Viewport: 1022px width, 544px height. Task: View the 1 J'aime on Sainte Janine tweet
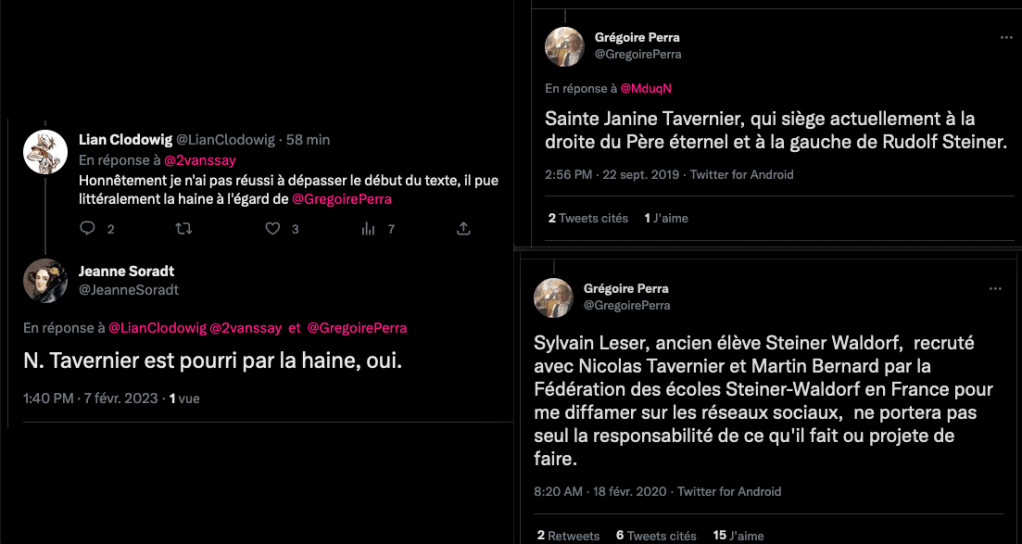[666, 218]
